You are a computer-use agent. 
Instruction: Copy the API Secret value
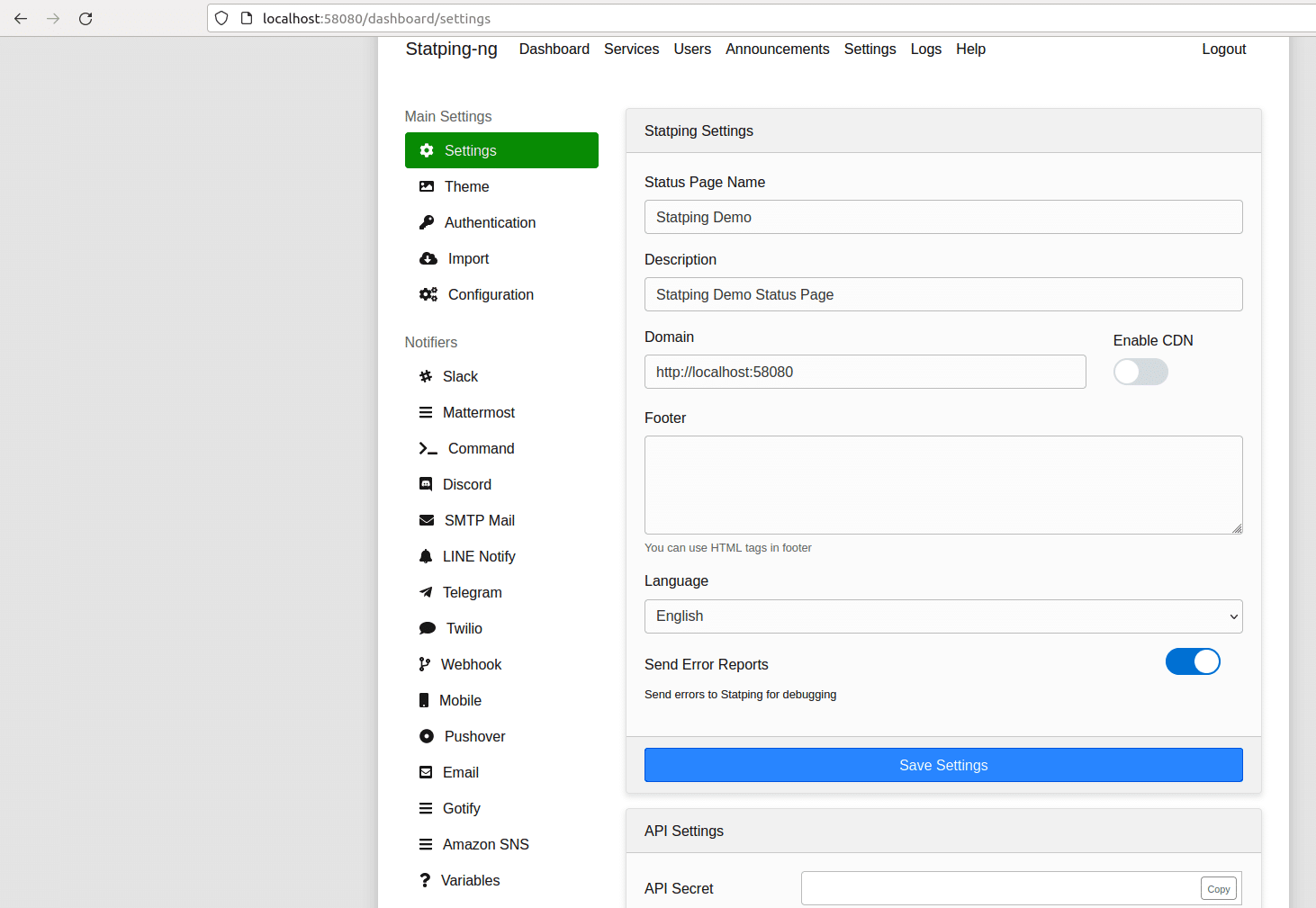point(1218,888)
